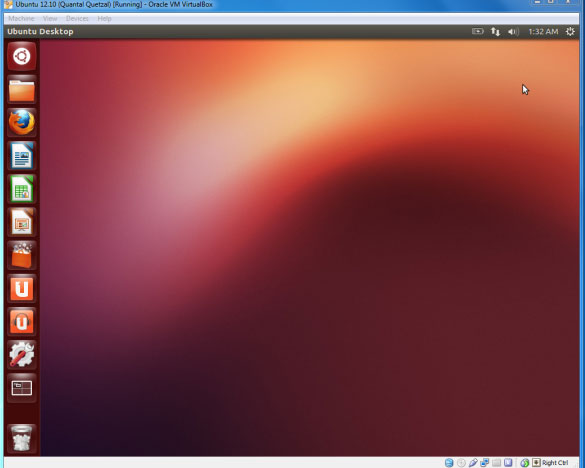Open the View menu in VirtualBox
This screenshot has height=468, width=585.
(x=50, y=18)
